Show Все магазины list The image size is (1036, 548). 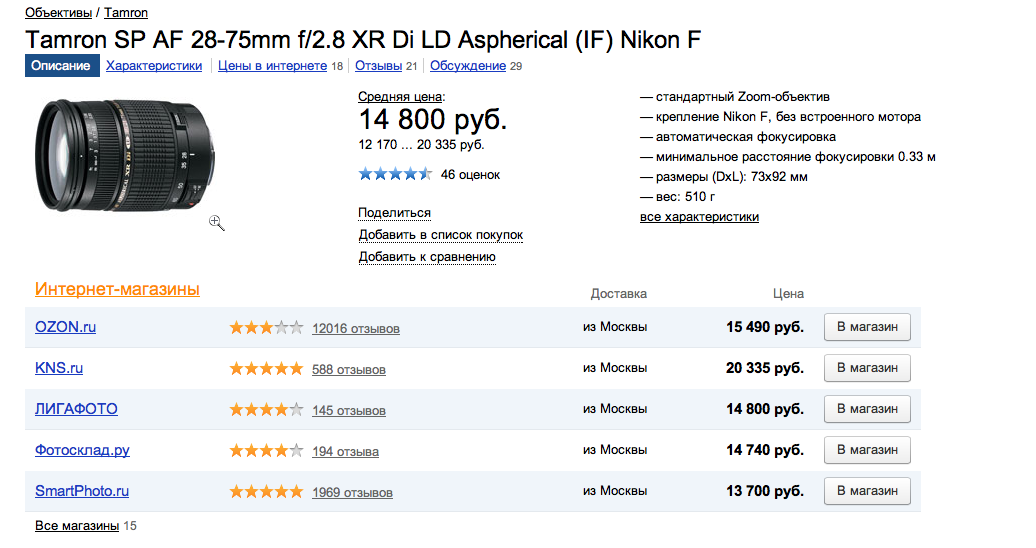click(77, 526)
